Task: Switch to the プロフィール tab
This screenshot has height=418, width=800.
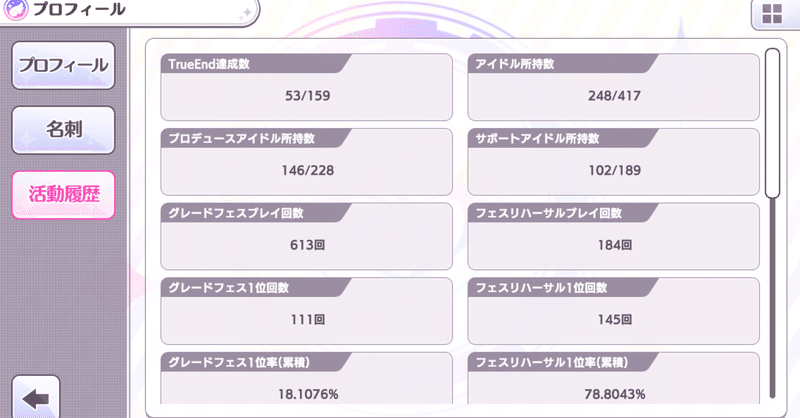Action: [x=64, y=65]
